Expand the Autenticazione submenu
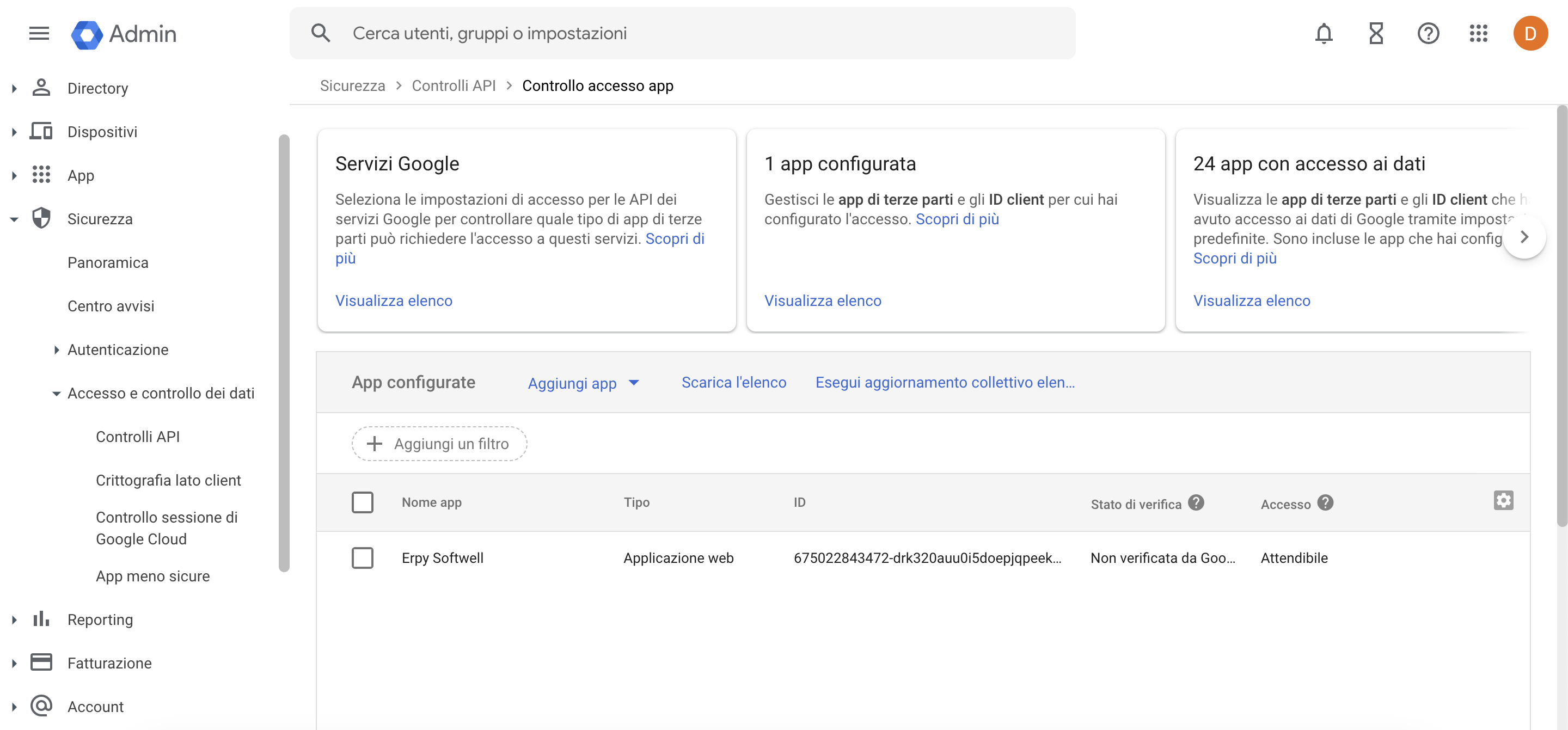Viewport: 1568px width, 730px height. (x=56, y=349)
